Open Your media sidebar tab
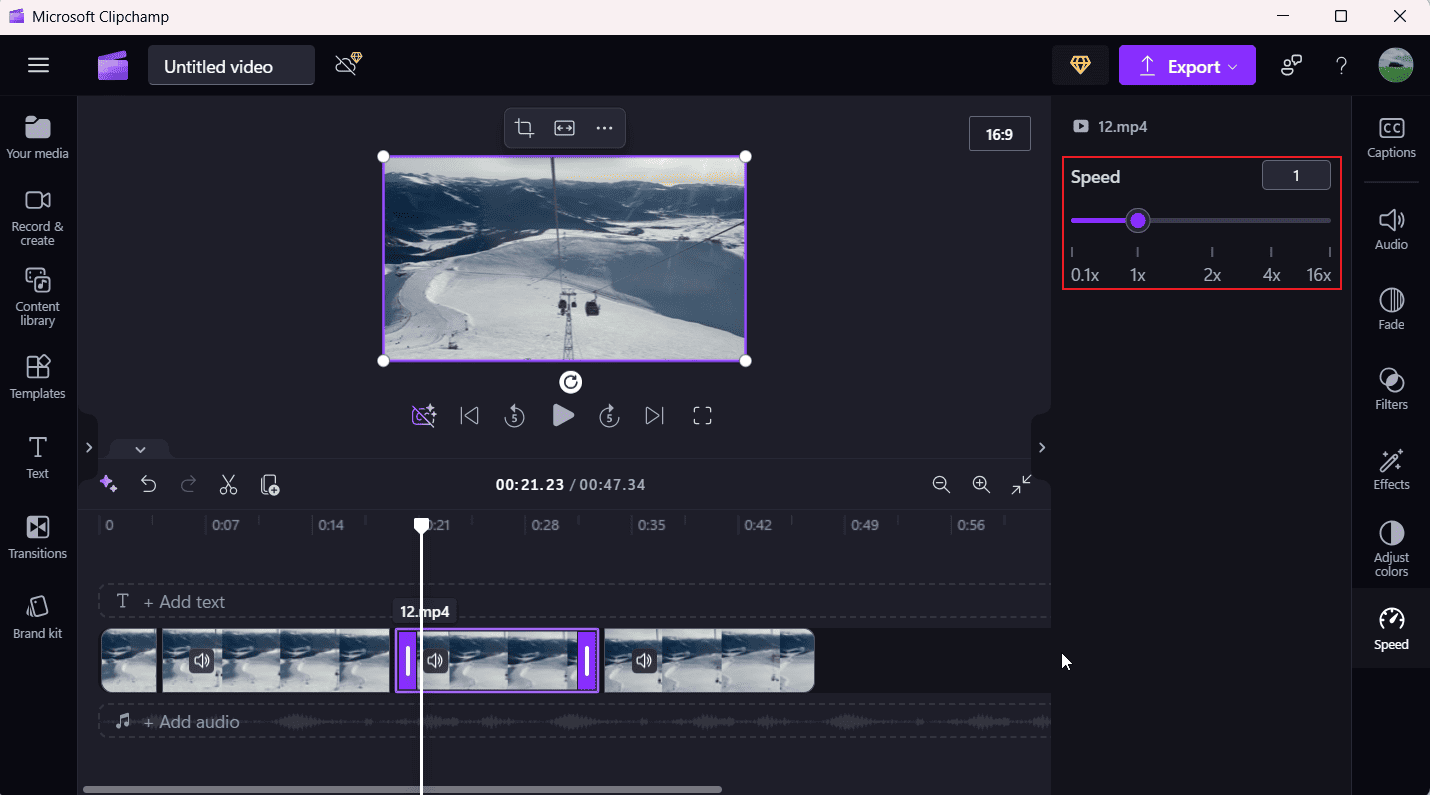 pyautogui.click(x=38, y=137)
